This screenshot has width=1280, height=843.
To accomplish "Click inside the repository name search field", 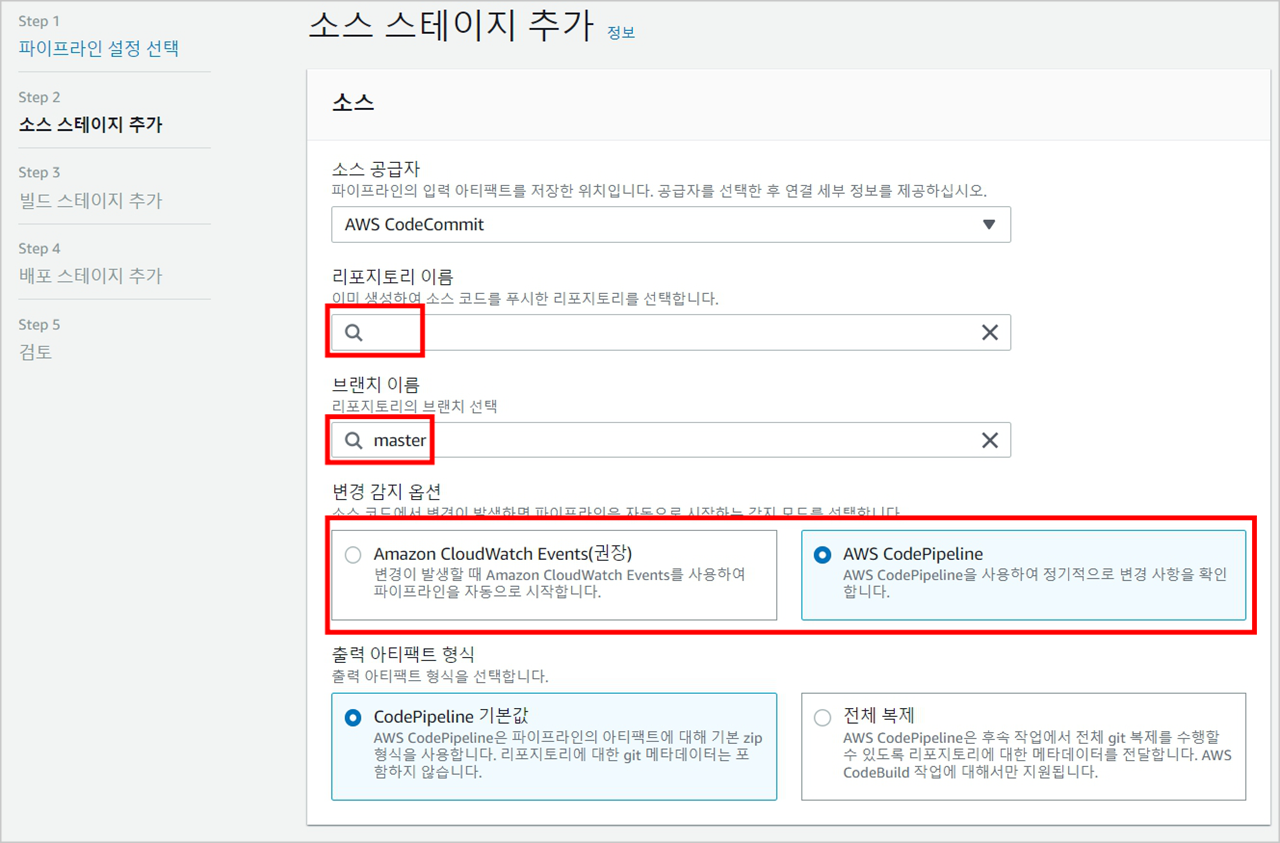I will pos(671,333).
